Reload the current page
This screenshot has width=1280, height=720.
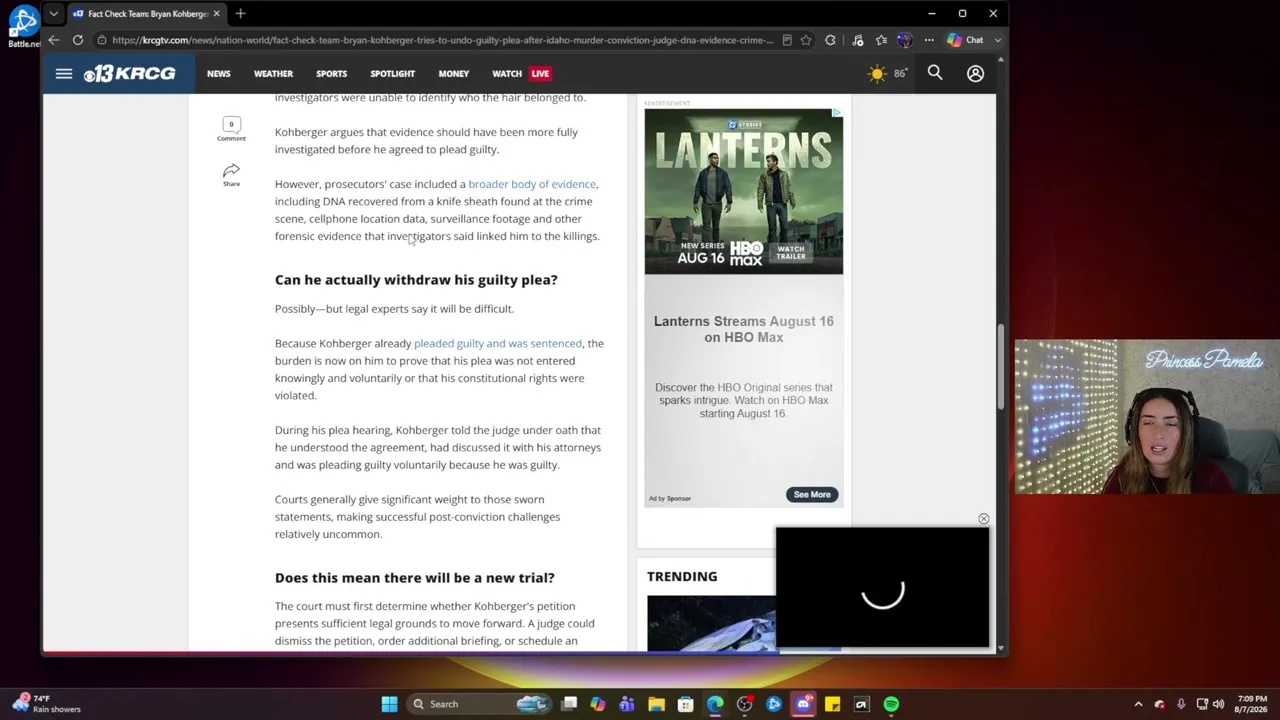[78, 40]
